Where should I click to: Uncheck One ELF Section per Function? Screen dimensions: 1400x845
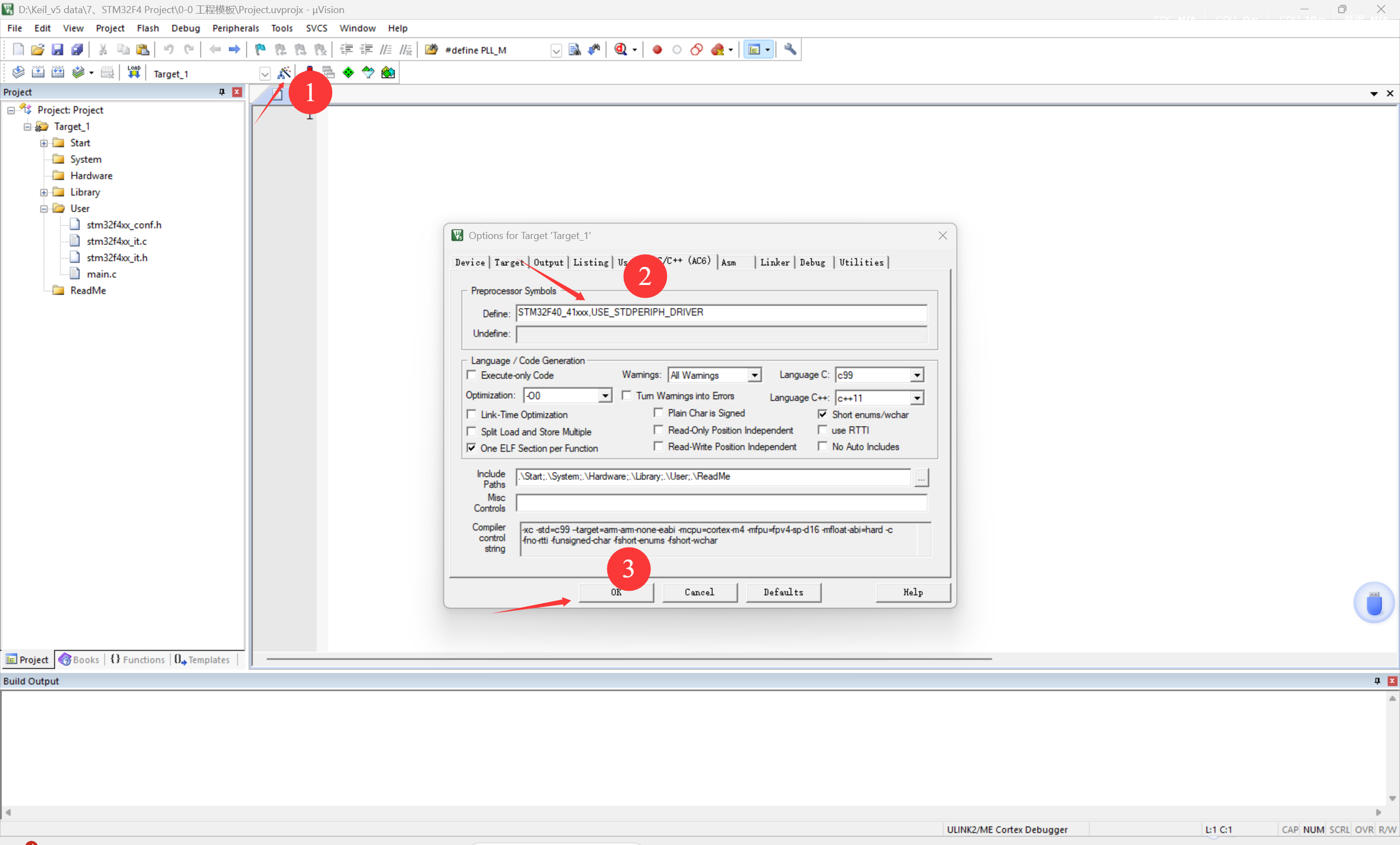pyautogui.click(x=471, y=448)
